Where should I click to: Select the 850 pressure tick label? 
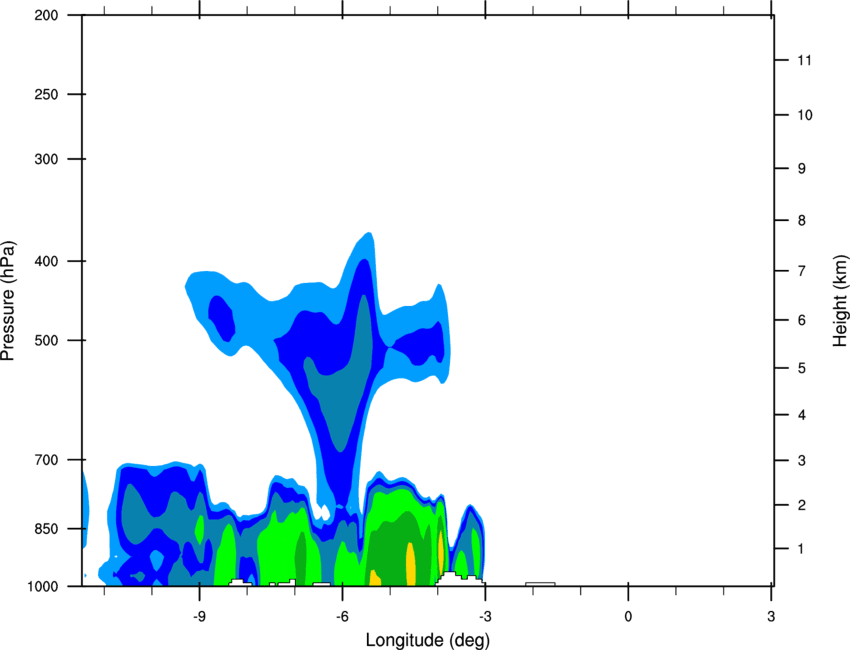[x=46, y=529]
